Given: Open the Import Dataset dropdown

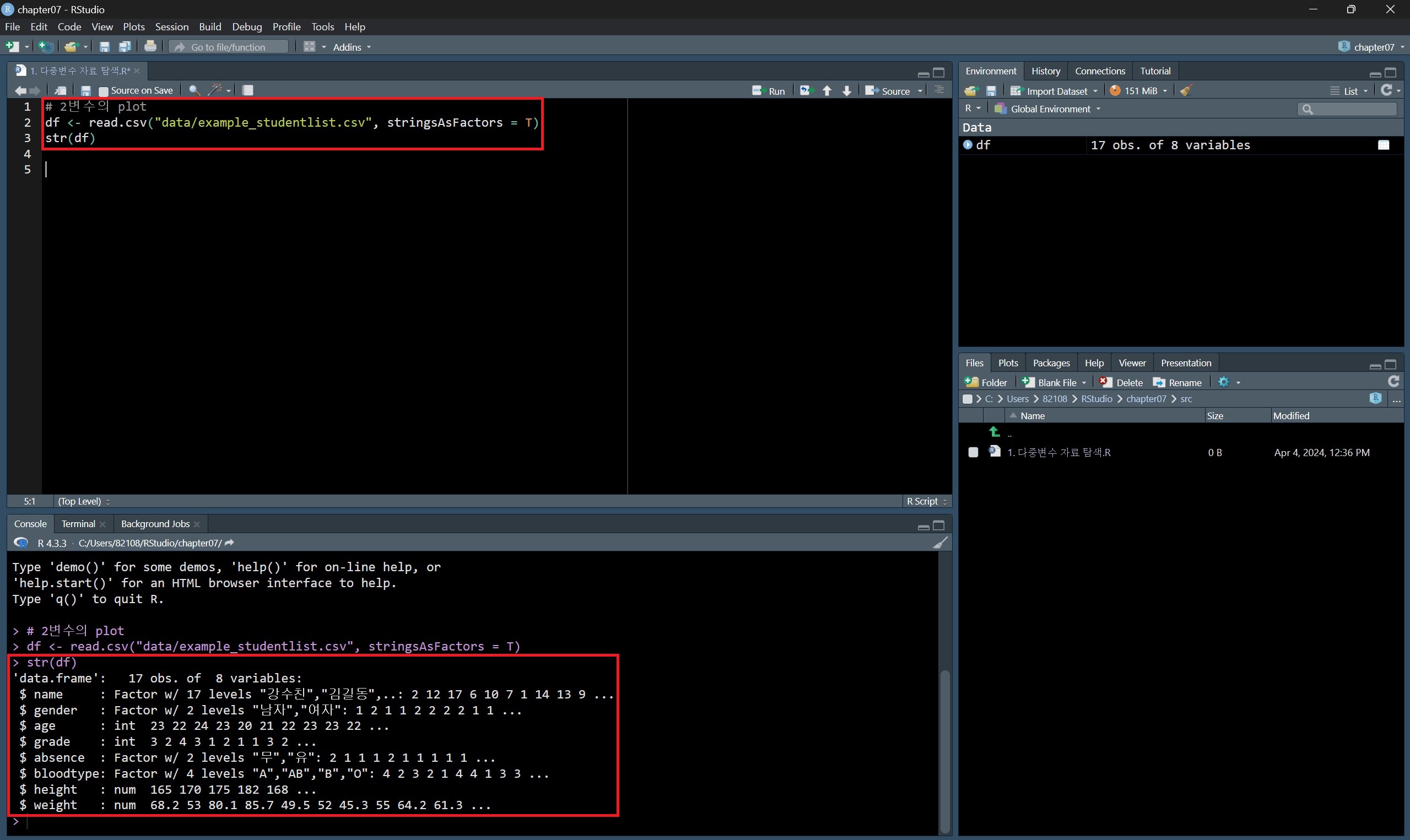Looking at the screenshot, I should (1056, 91).
